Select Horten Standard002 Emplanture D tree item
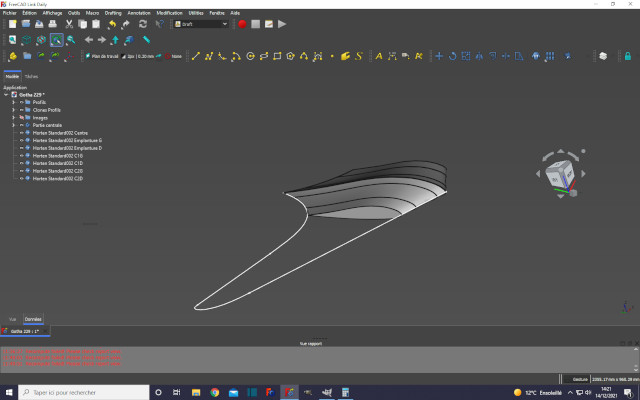The width and height of the screenshot is (640, 400). click(x=67, y=148)
